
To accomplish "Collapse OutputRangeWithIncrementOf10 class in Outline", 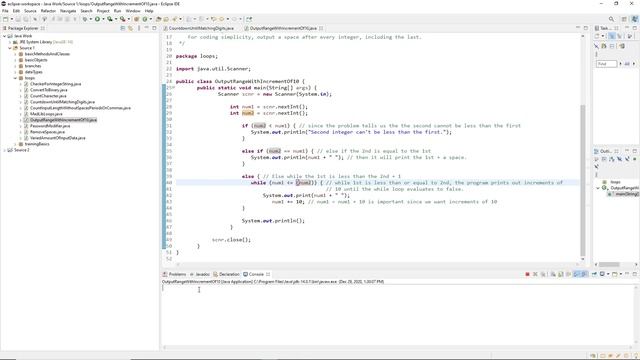I will [598, 188].
